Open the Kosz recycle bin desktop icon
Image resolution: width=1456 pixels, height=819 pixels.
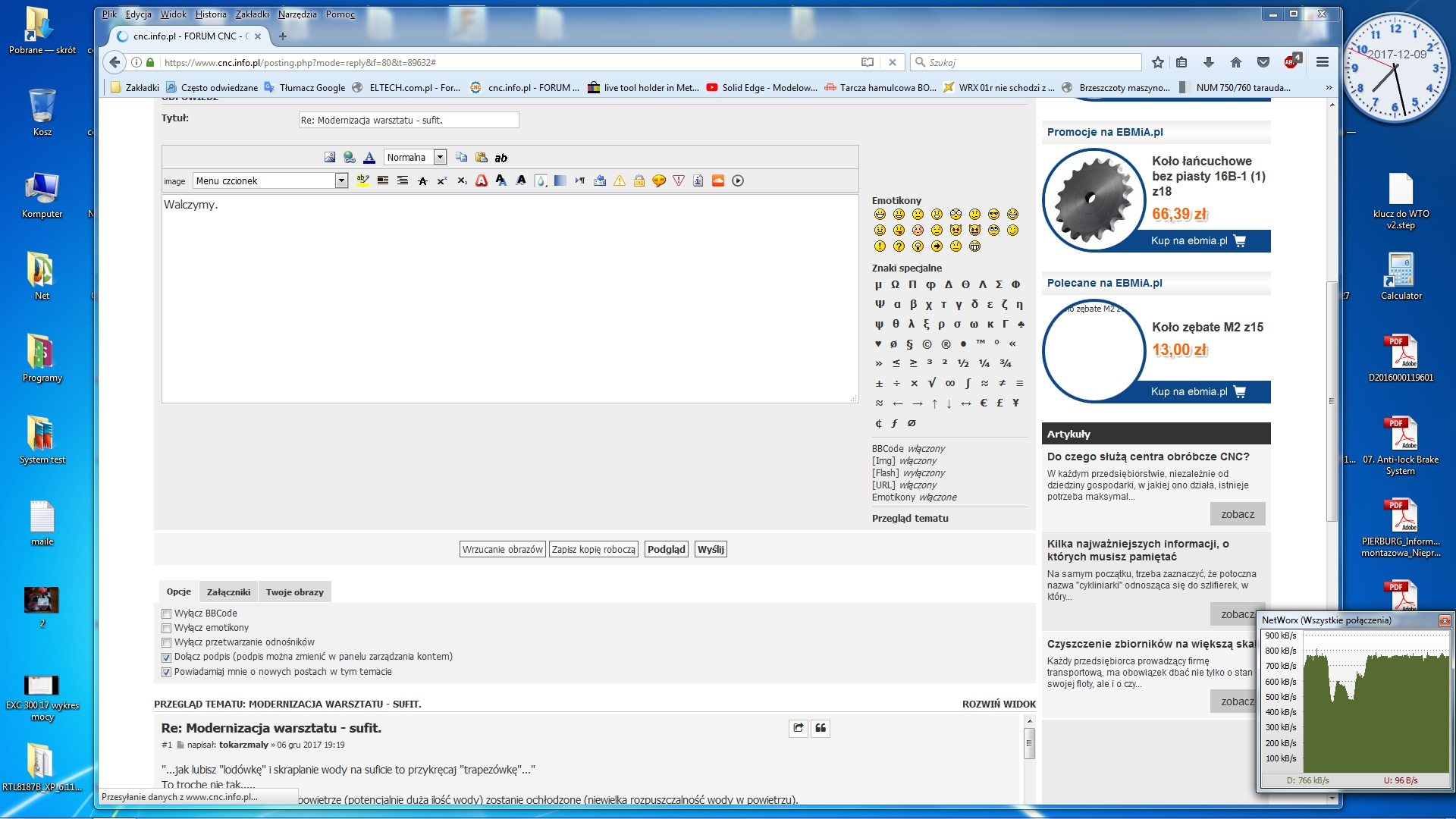(42, 112)
